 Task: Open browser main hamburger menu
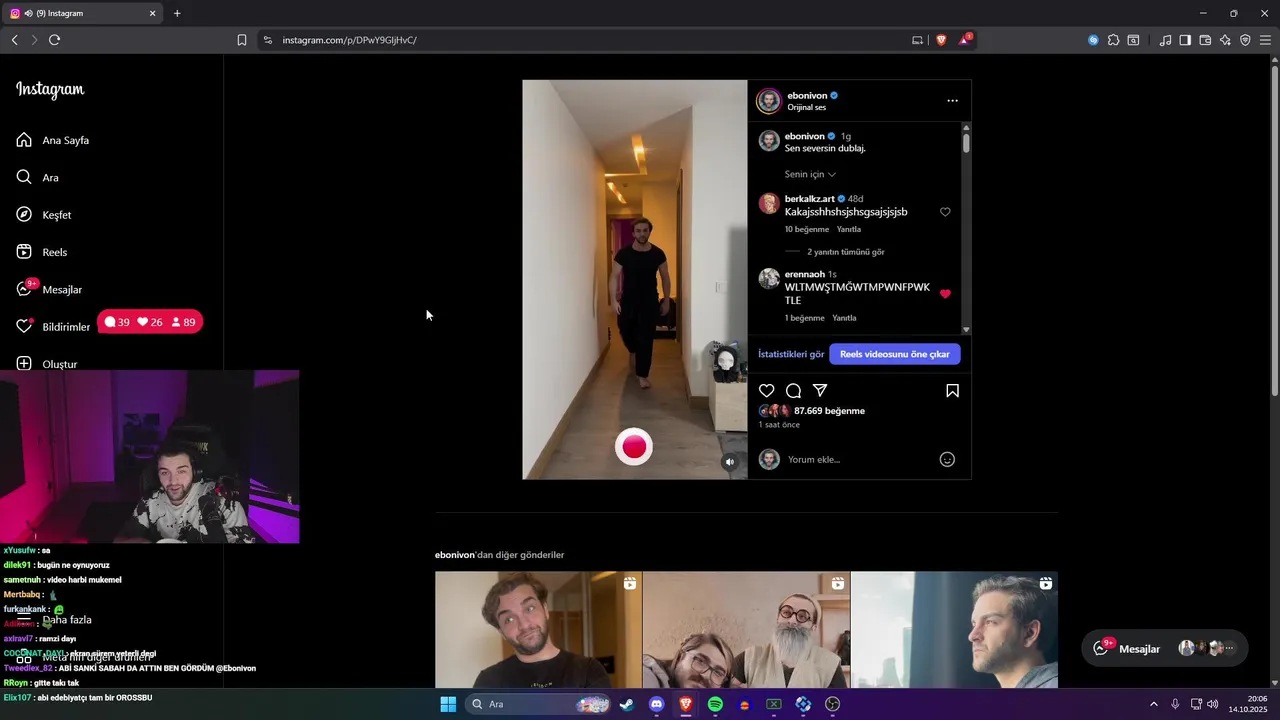pyautogui.click(x=1265, y=40)
